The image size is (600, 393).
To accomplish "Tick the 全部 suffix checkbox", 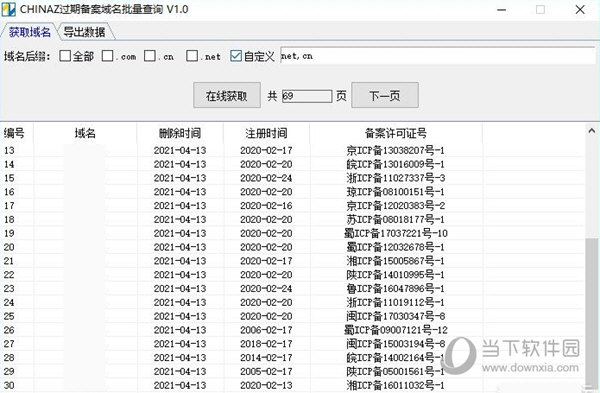I will pyautogui.click(x=65, y=56).
